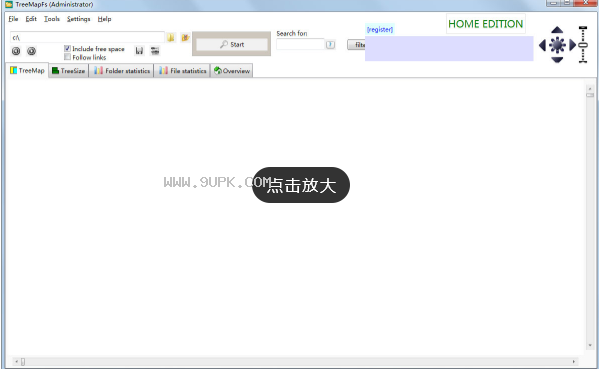Click the Start scan button
The image size is (599, 369).
tap(232, 44)
